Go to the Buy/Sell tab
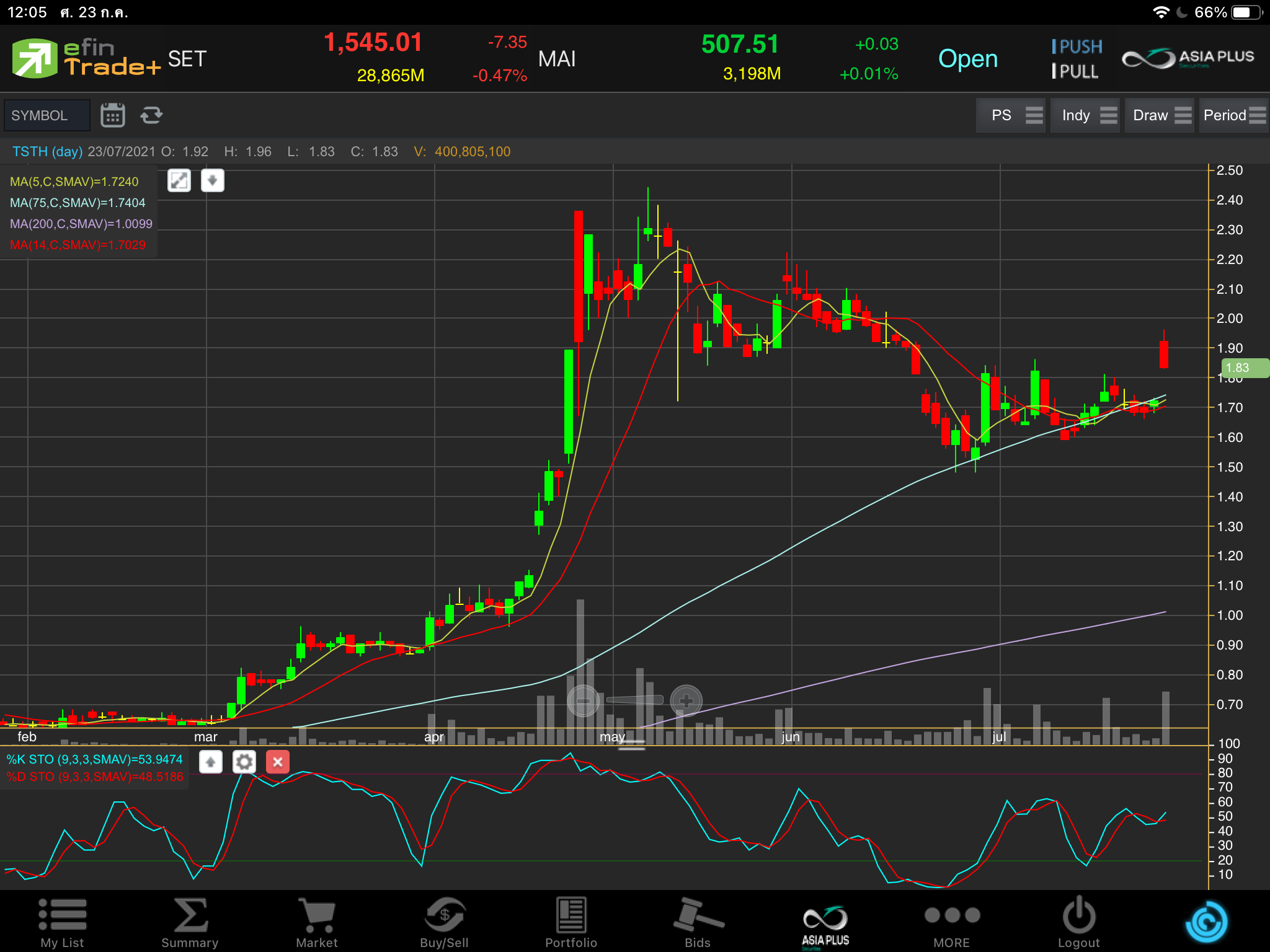Screen dimensions: 1270x952 444,922
